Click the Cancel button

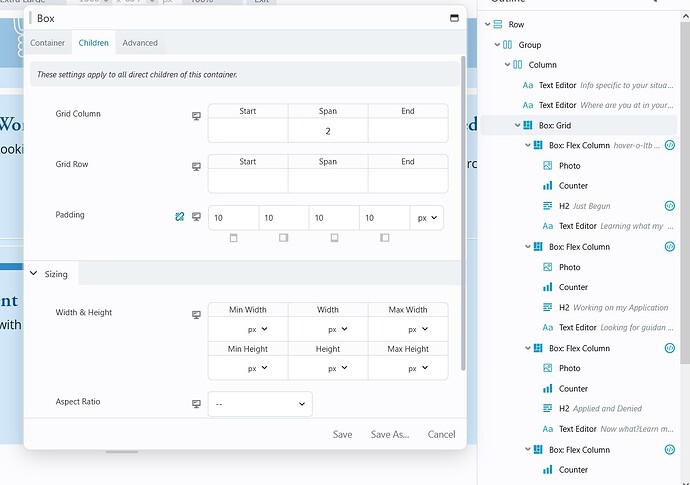(x=441, y=434)
